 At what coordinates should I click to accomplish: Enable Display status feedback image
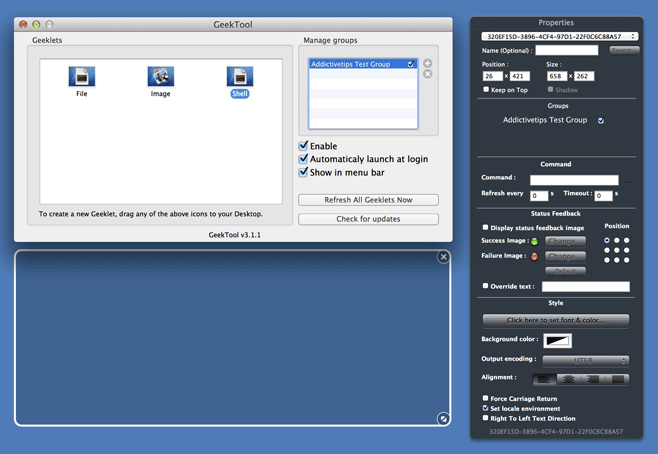click(x=486, y=227)
